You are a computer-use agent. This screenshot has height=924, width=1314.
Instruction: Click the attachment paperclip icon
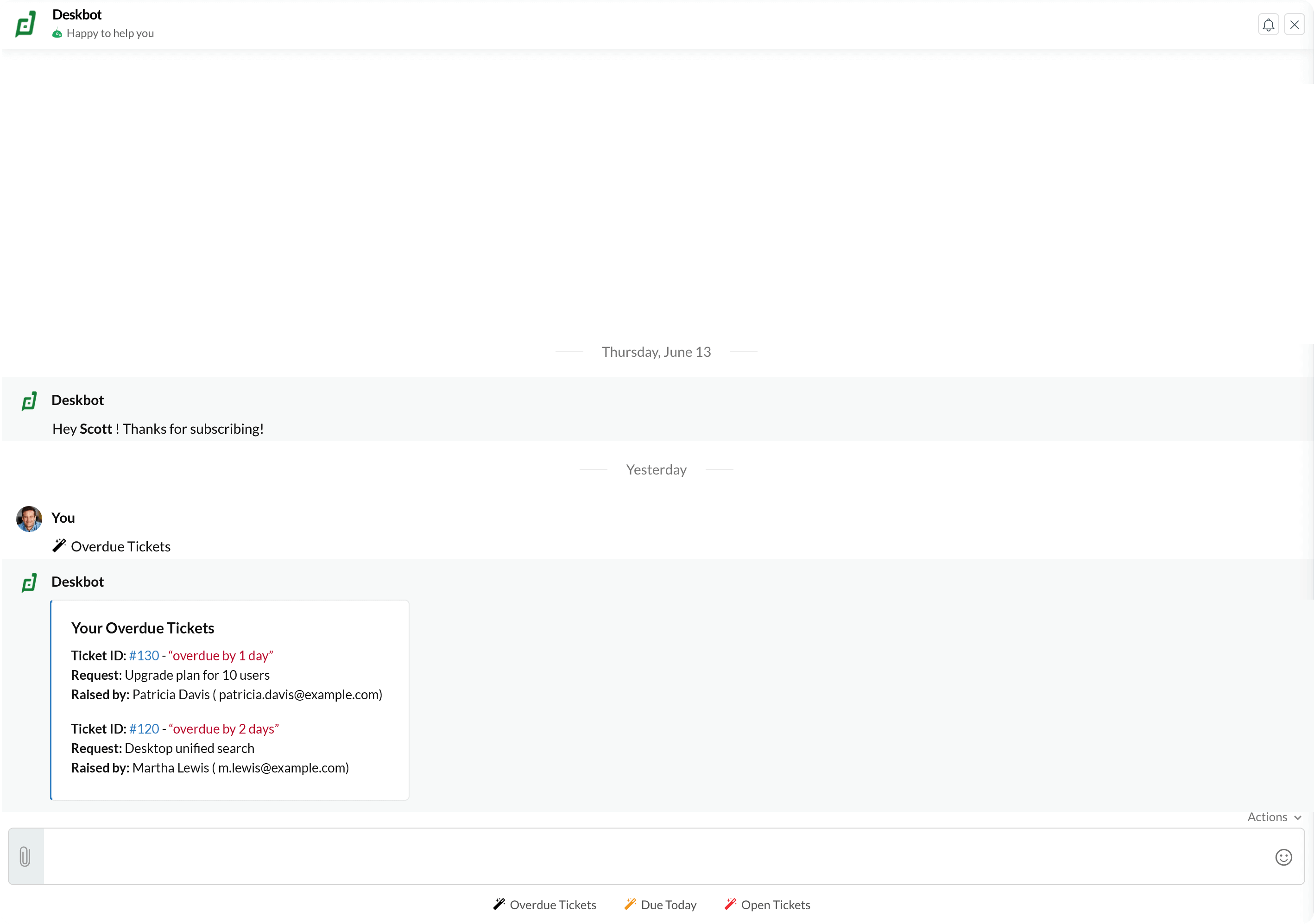pos(25,857)
